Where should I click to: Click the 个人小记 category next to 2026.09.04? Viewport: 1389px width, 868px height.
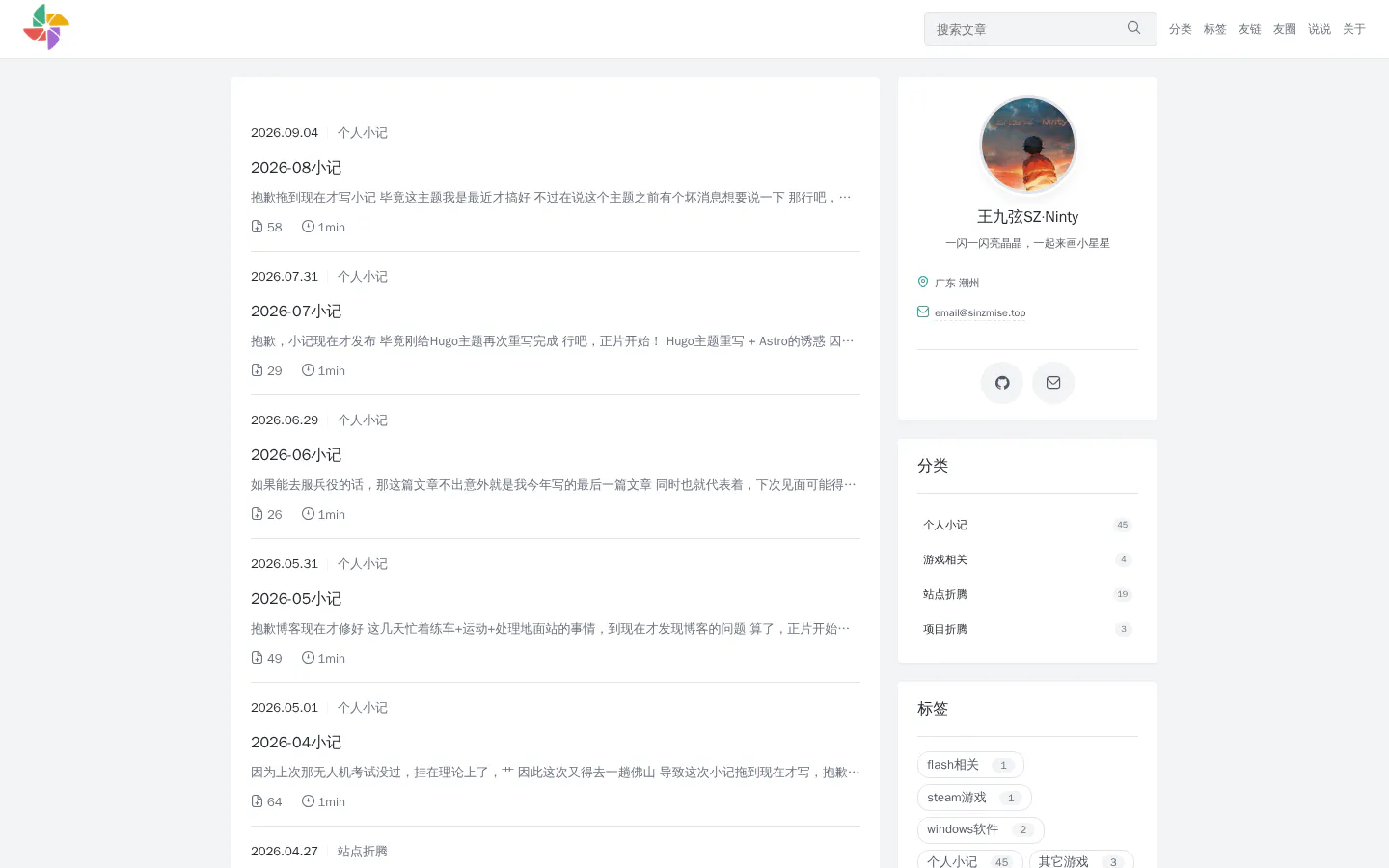(363, 133)
